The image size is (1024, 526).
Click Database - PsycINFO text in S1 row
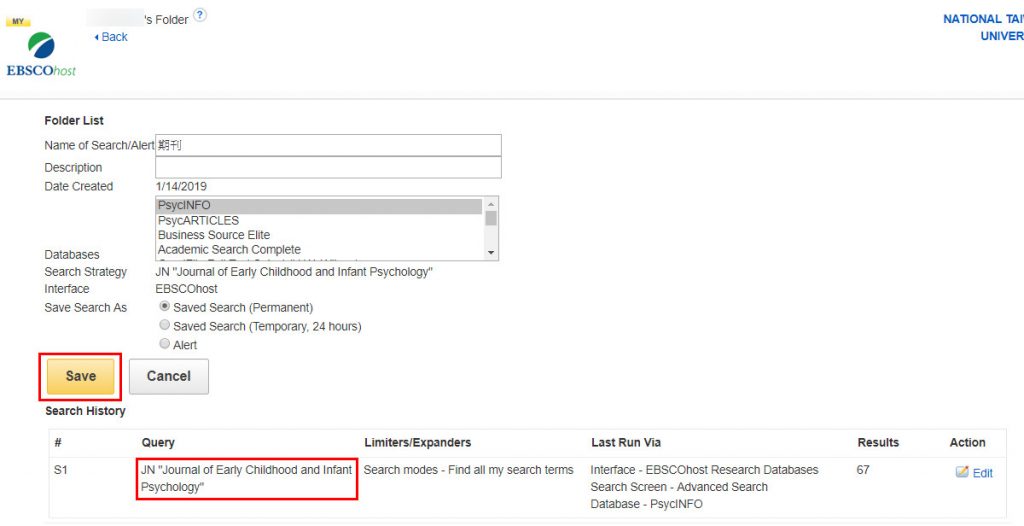pos(647,504)
